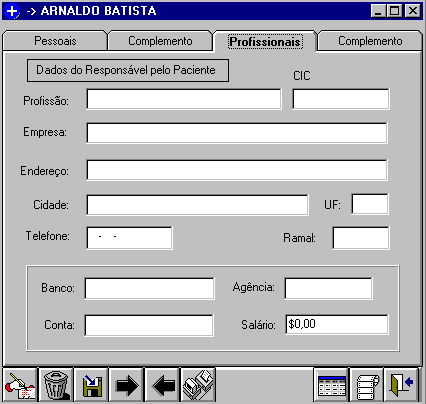Click the exit door icon
426x404 pixels.
pos(401,385)
